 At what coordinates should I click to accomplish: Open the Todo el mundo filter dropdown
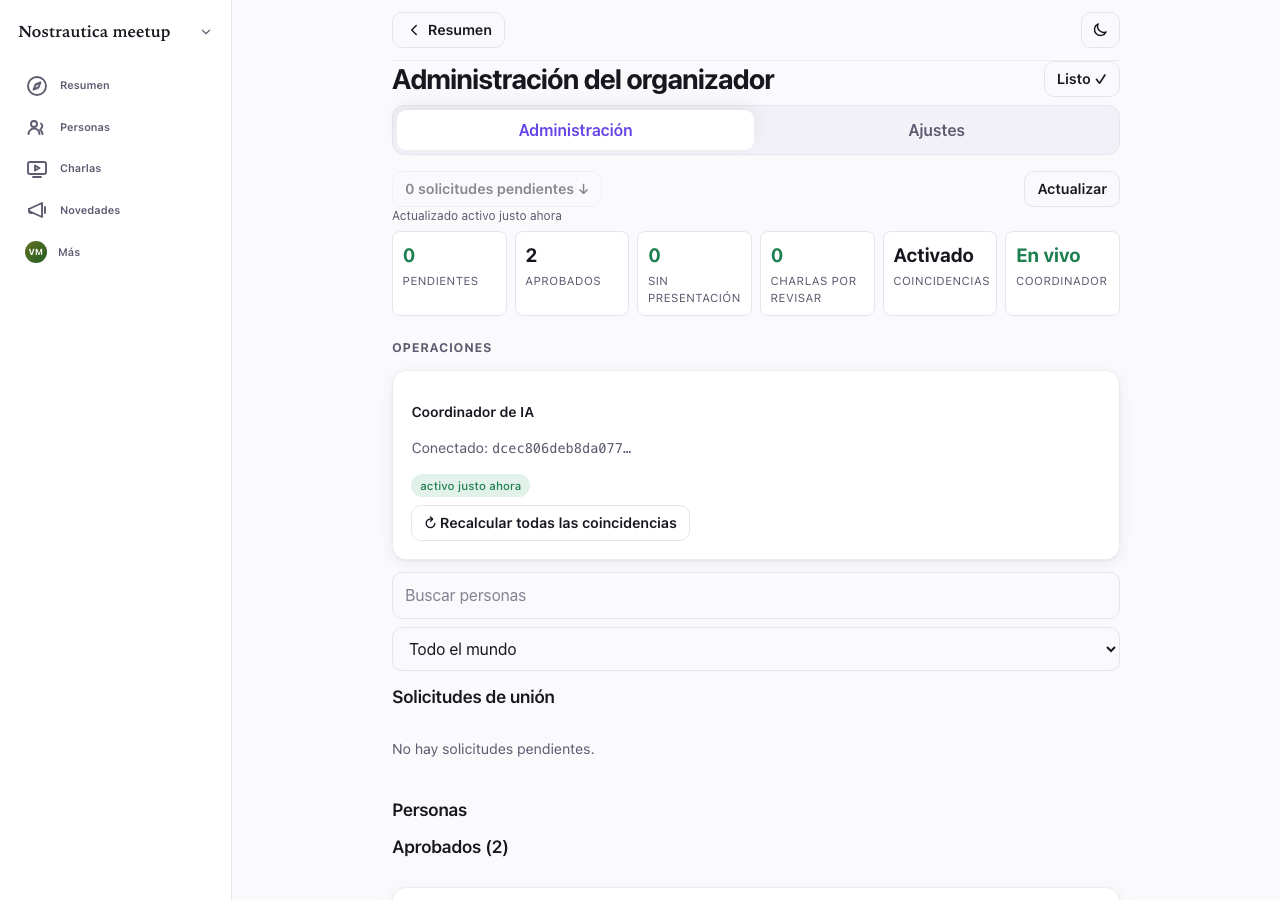pyautogui.click(x=756, y=649)
